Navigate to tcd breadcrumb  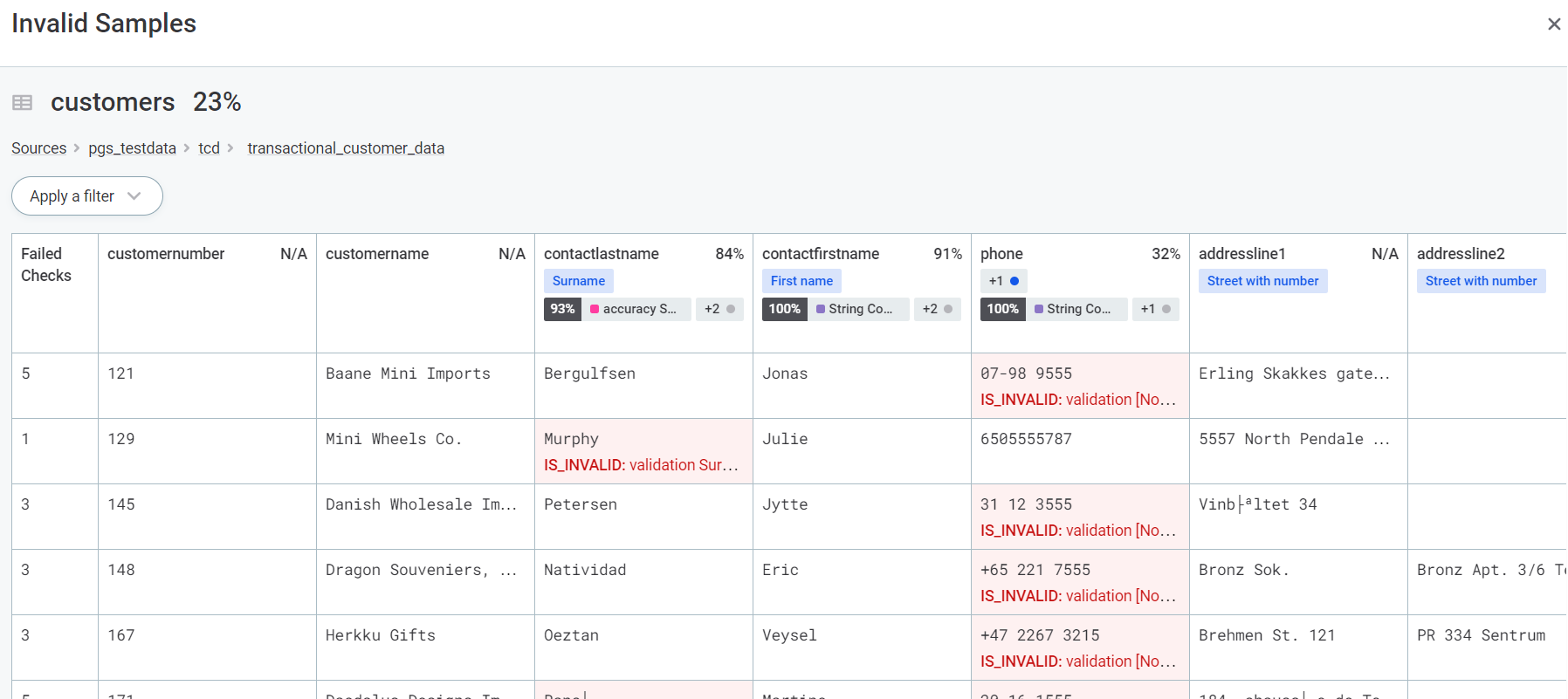pyautogui.click(x=209, y=148)
